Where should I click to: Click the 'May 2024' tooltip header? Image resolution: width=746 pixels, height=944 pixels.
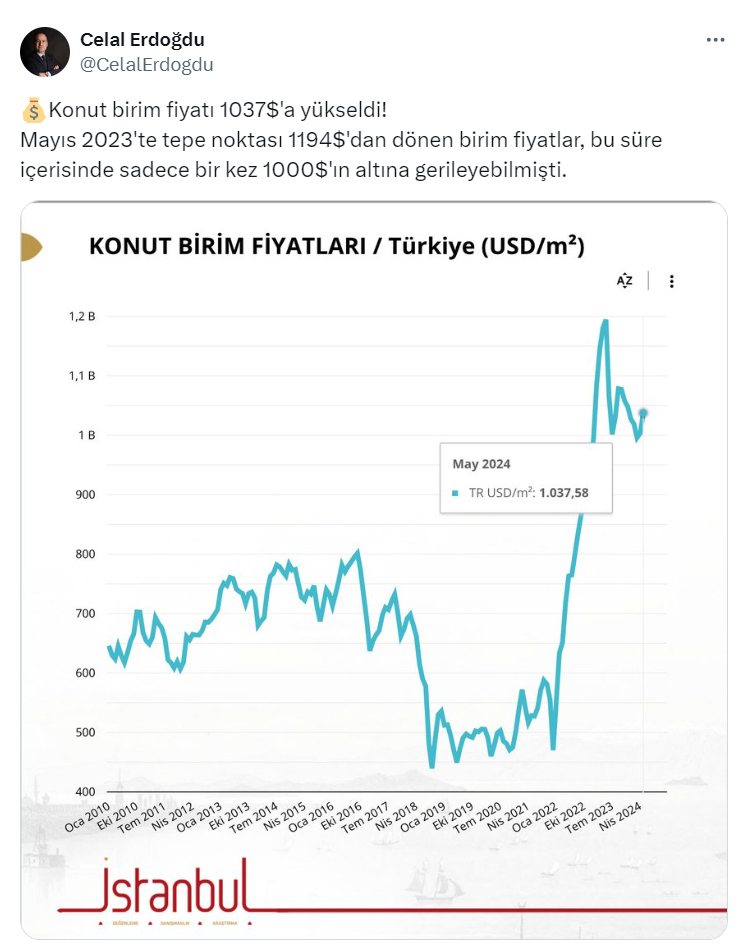(482, 464)
